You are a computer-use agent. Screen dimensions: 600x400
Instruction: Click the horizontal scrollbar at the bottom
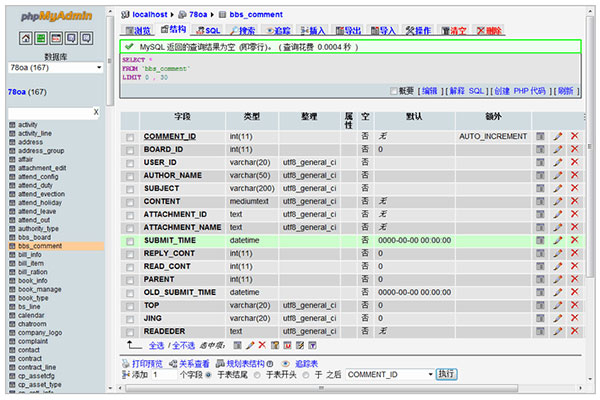321,388
